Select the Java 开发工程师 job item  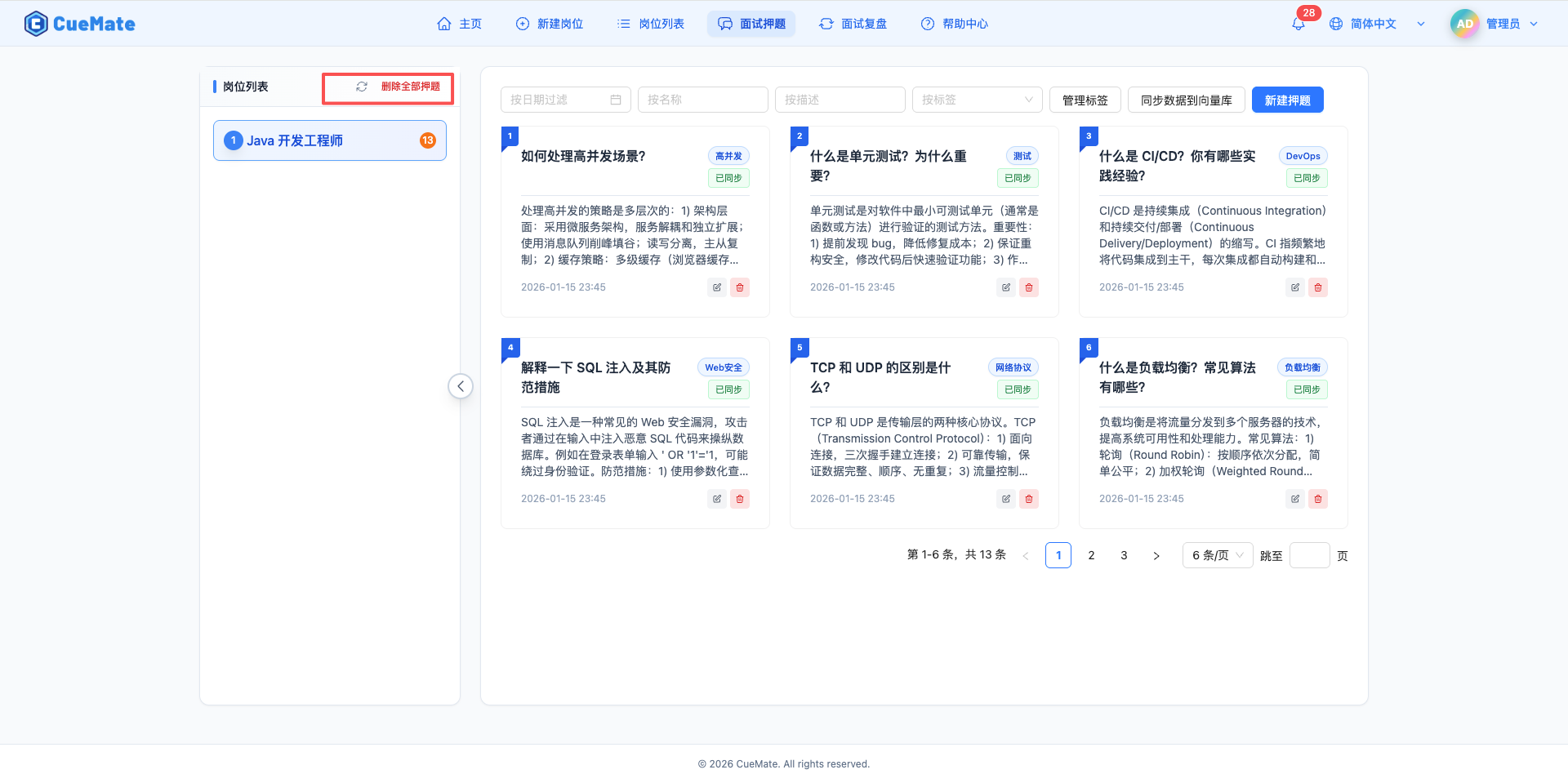point(329,140)
